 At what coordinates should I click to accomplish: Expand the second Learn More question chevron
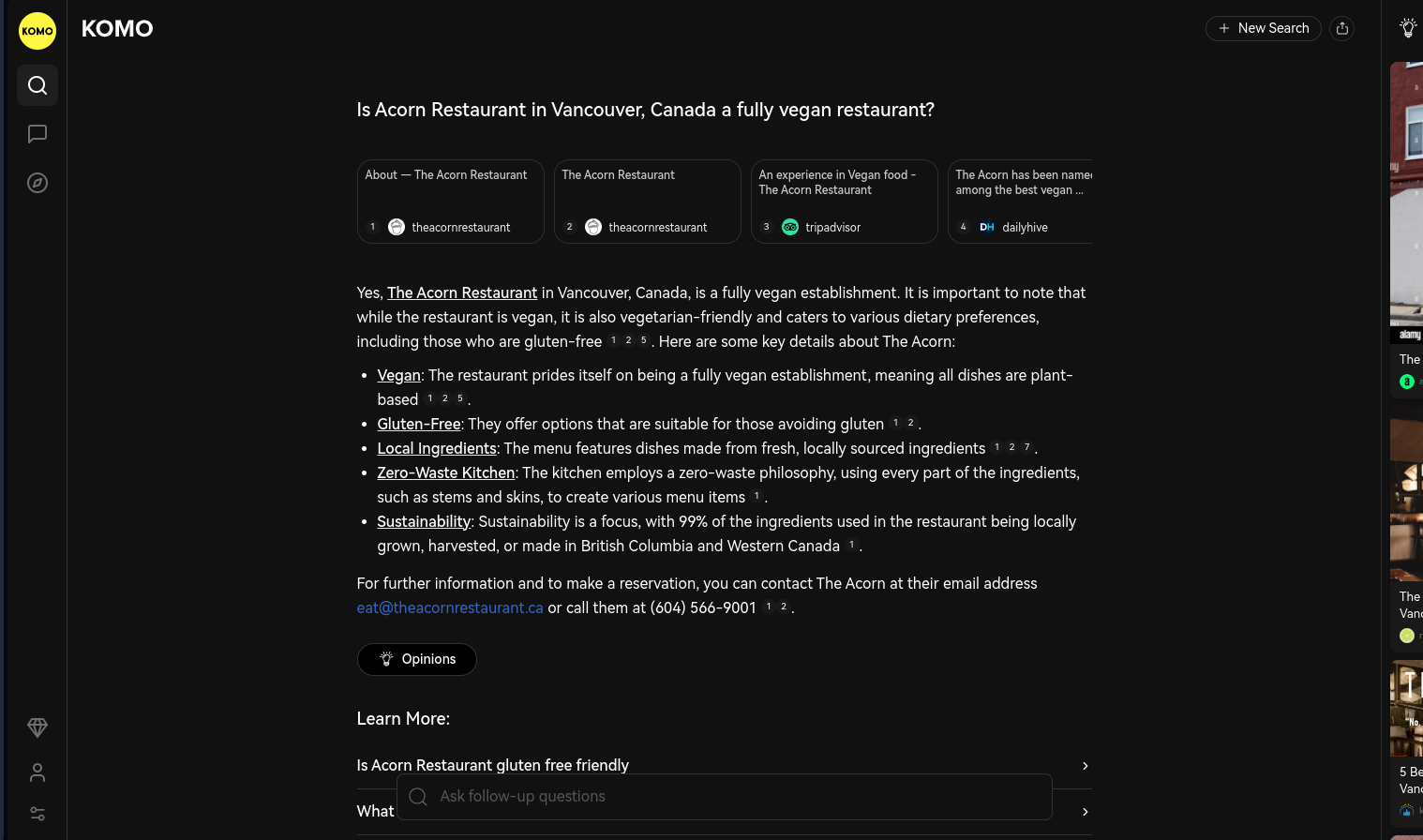[1086, 812]
